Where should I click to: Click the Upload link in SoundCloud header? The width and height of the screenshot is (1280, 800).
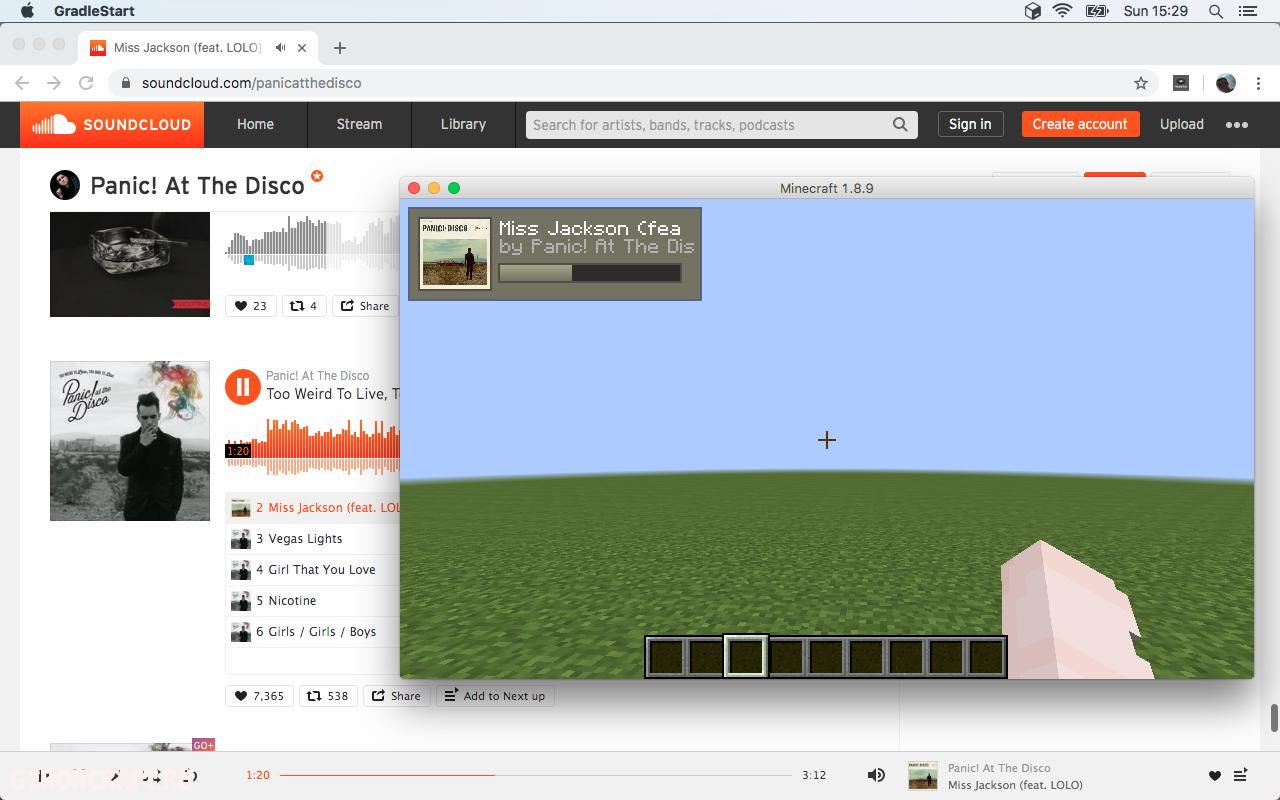(1181, 125)
